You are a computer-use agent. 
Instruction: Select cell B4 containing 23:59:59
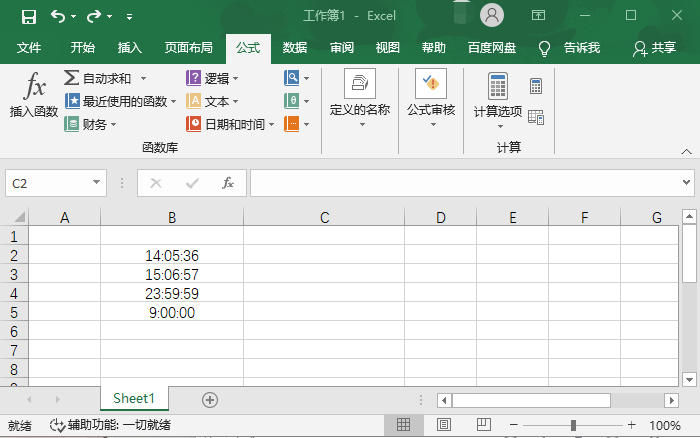[x=172, y=294]
